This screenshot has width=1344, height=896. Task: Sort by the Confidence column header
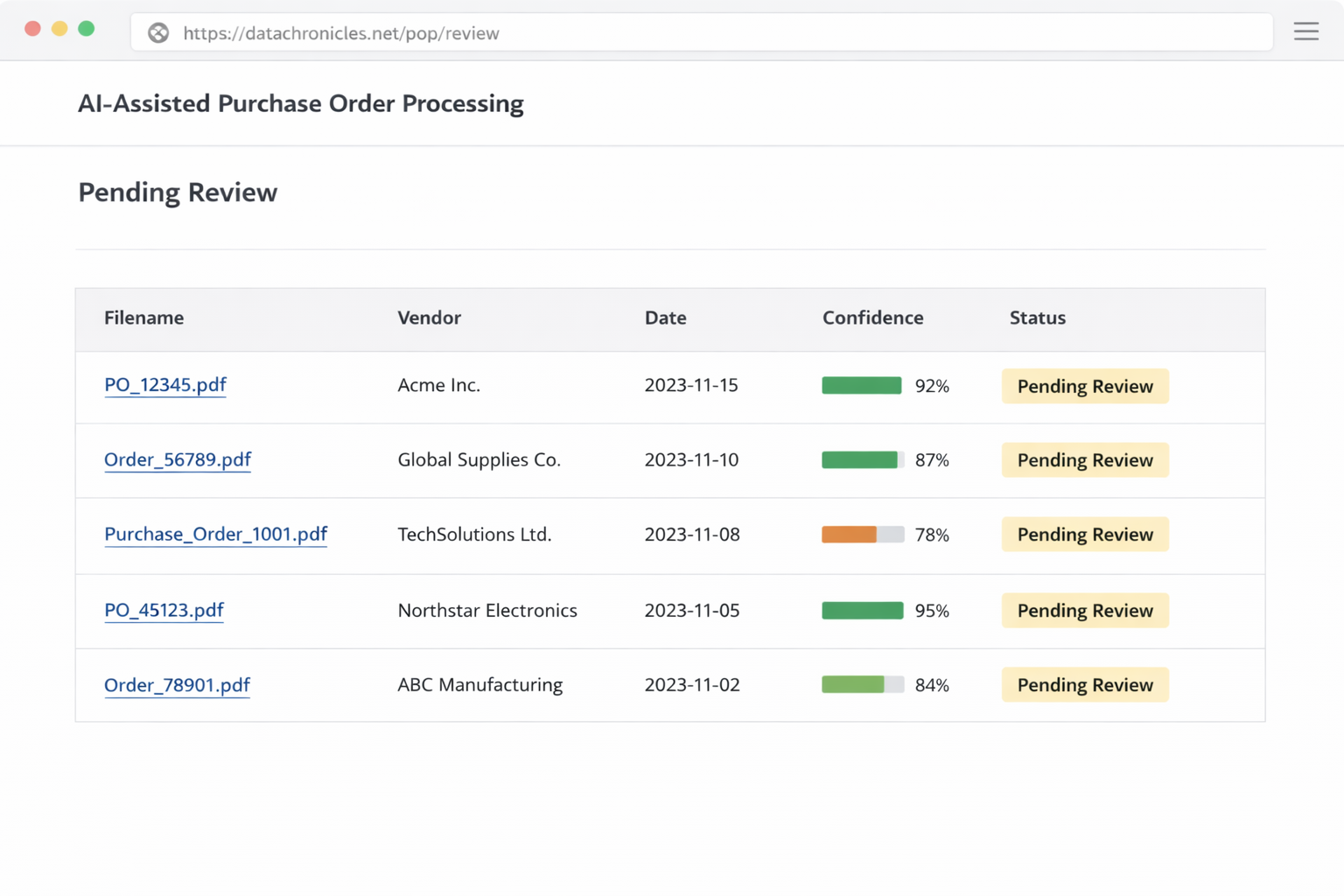coord(872,318)
